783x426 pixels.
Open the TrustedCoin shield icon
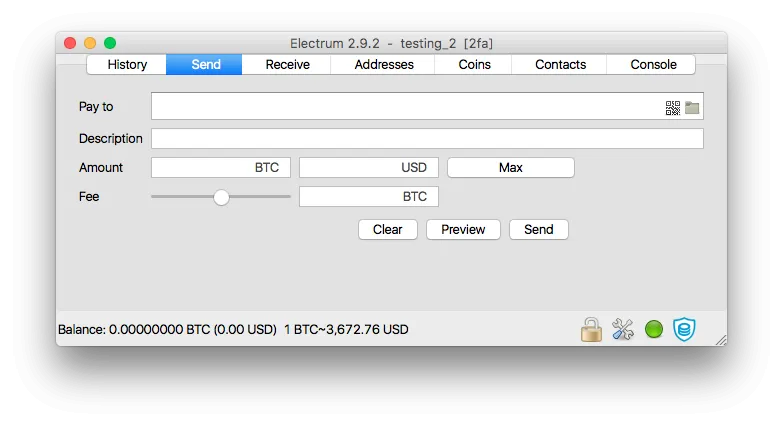coord(684,330)
